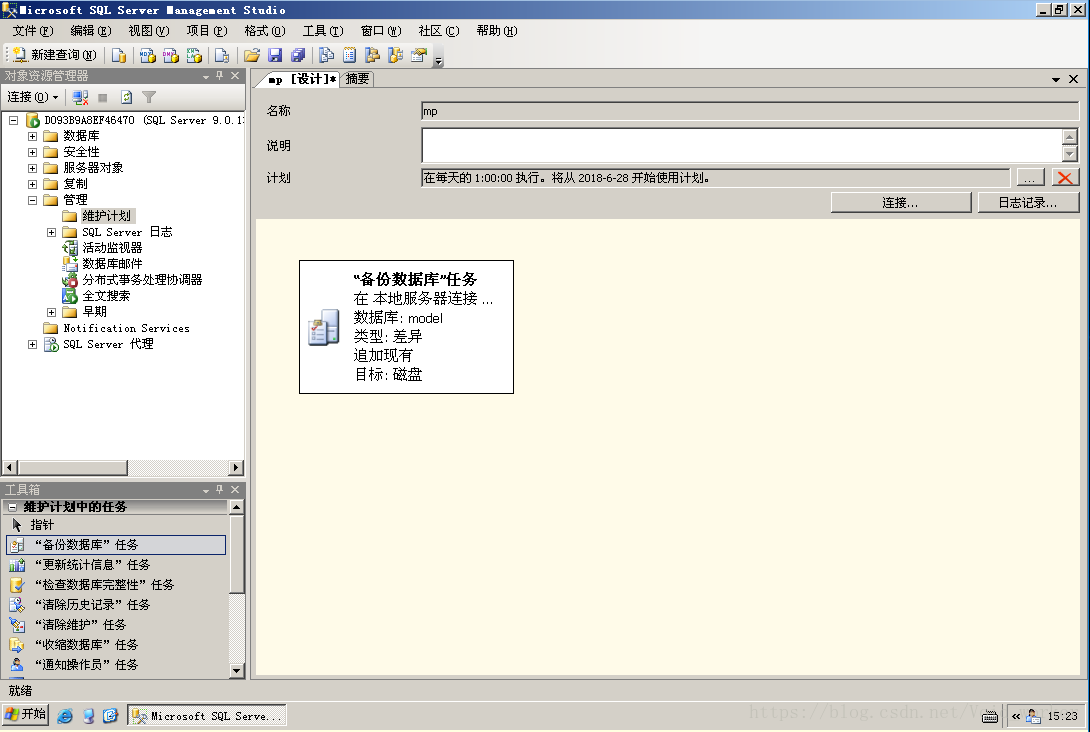Expand the 服务器对象 folder node
Image resolution: width=1090 pixels, height=732 pixels.
32,168
